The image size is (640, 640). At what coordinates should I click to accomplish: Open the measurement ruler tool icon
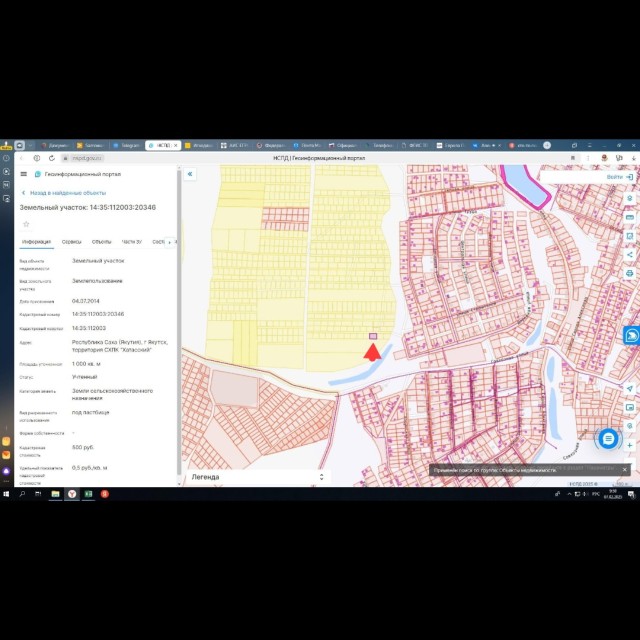click(629, 217)
